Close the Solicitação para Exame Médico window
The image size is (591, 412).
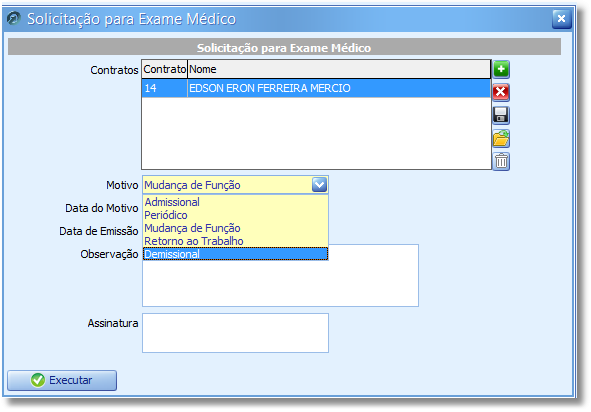pyautogui.click(x=562, y=18)
